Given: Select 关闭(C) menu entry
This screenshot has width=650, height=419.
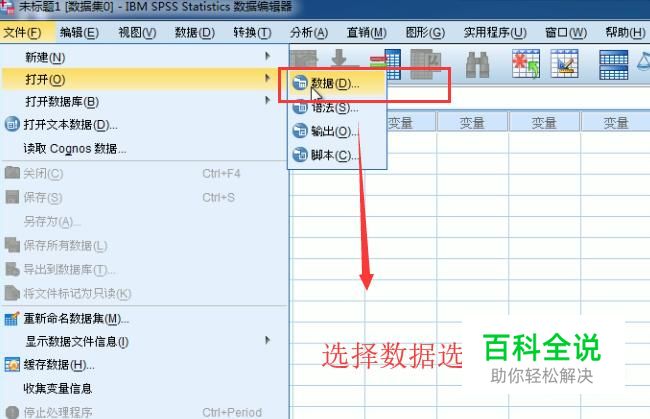Looking at the screenshot, I should [x=144, y=173].
